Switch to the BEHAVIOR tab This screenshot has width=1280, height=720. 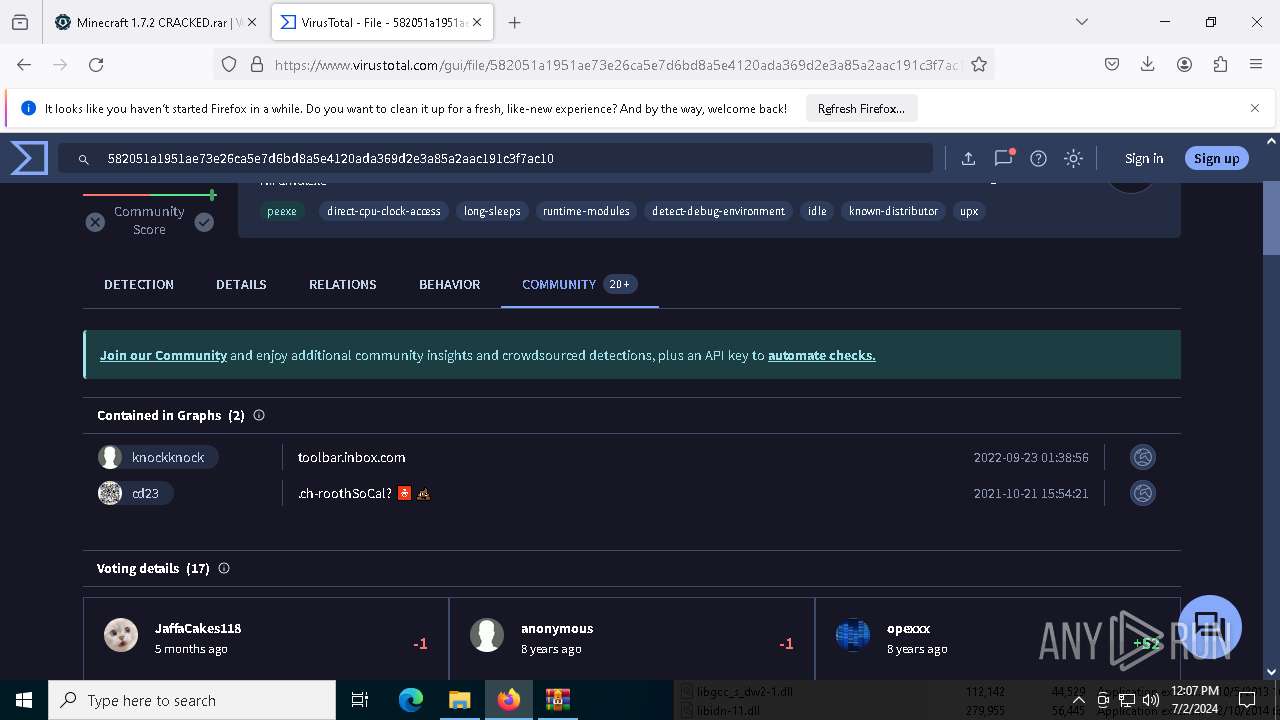[x=450, y=284]
